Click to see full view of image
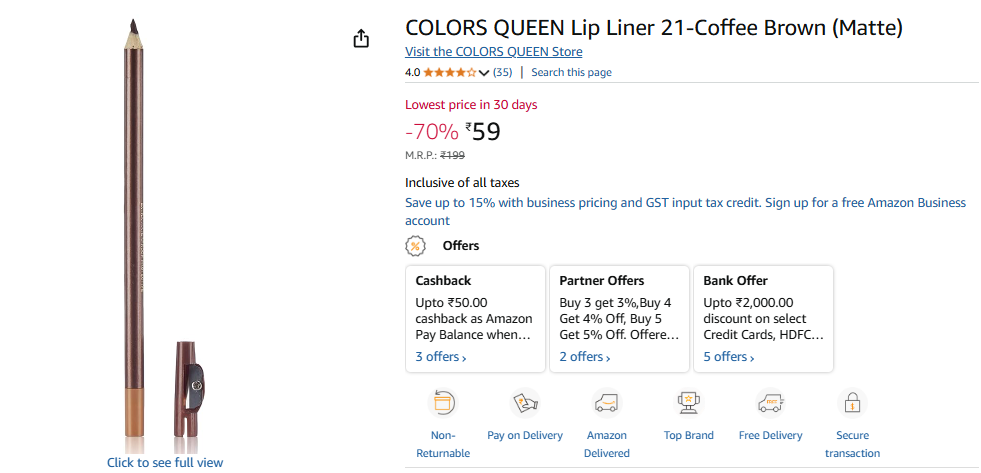 click(x=165, y=462)
